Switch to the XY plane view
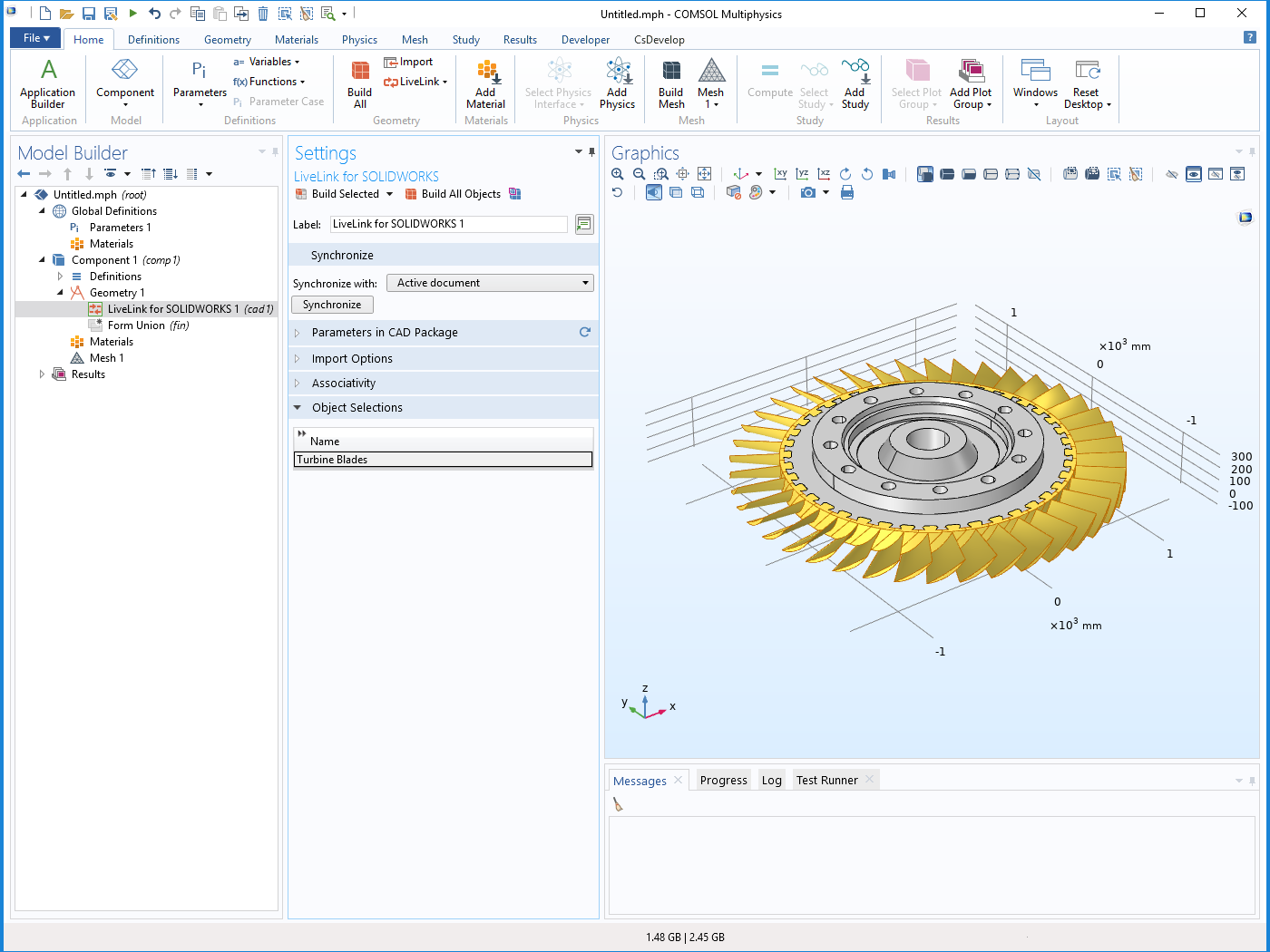This screenshot has height=952, width=1270. pos(780,174)
